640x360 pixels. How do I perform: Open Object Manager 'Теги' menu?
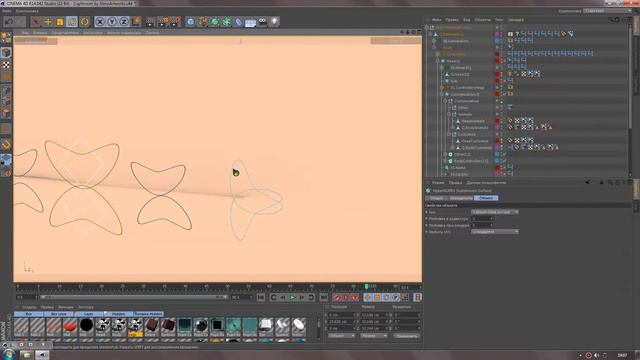[x=499, y=20]
